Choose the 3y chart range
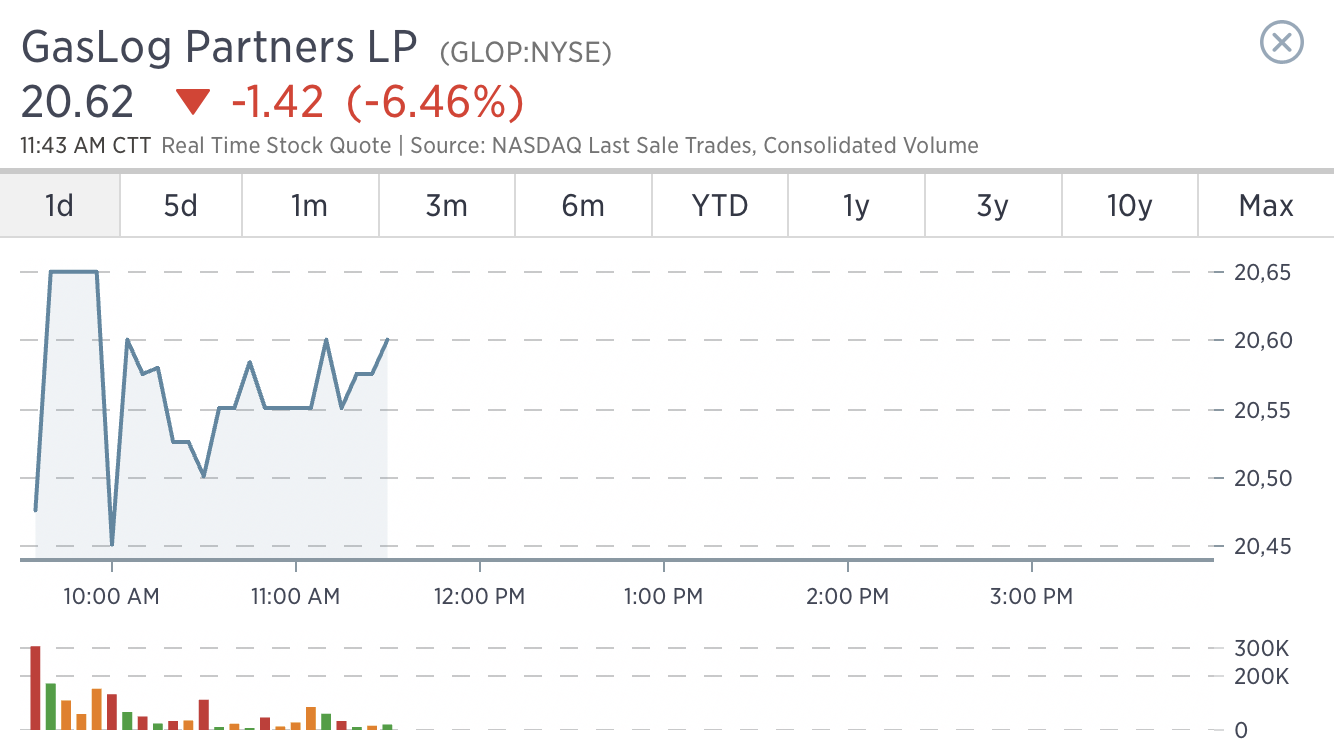This screenshot has height=750, width=1334. pyautogui.click(x=993, y=206)
